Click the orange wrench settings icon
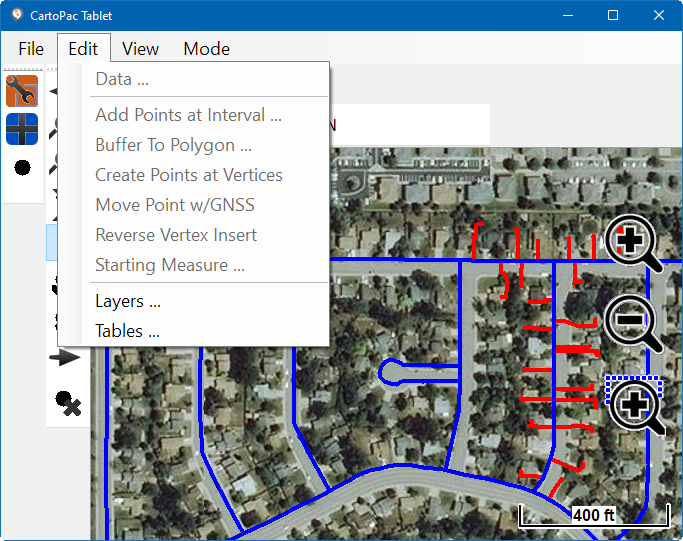 click(x=22, y=92)
